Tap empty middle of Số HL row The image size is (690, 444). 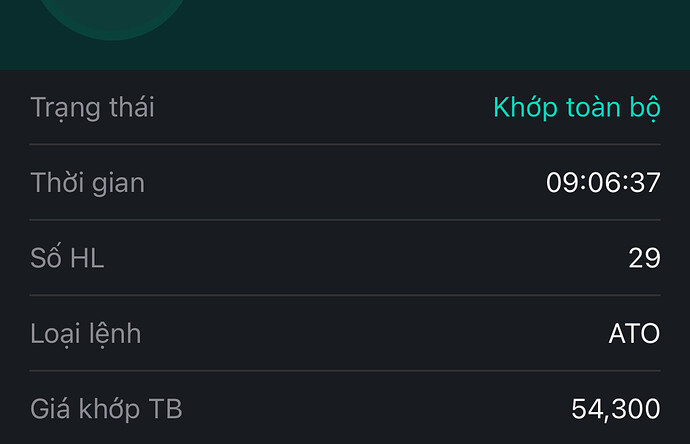[x=345, y=258]
